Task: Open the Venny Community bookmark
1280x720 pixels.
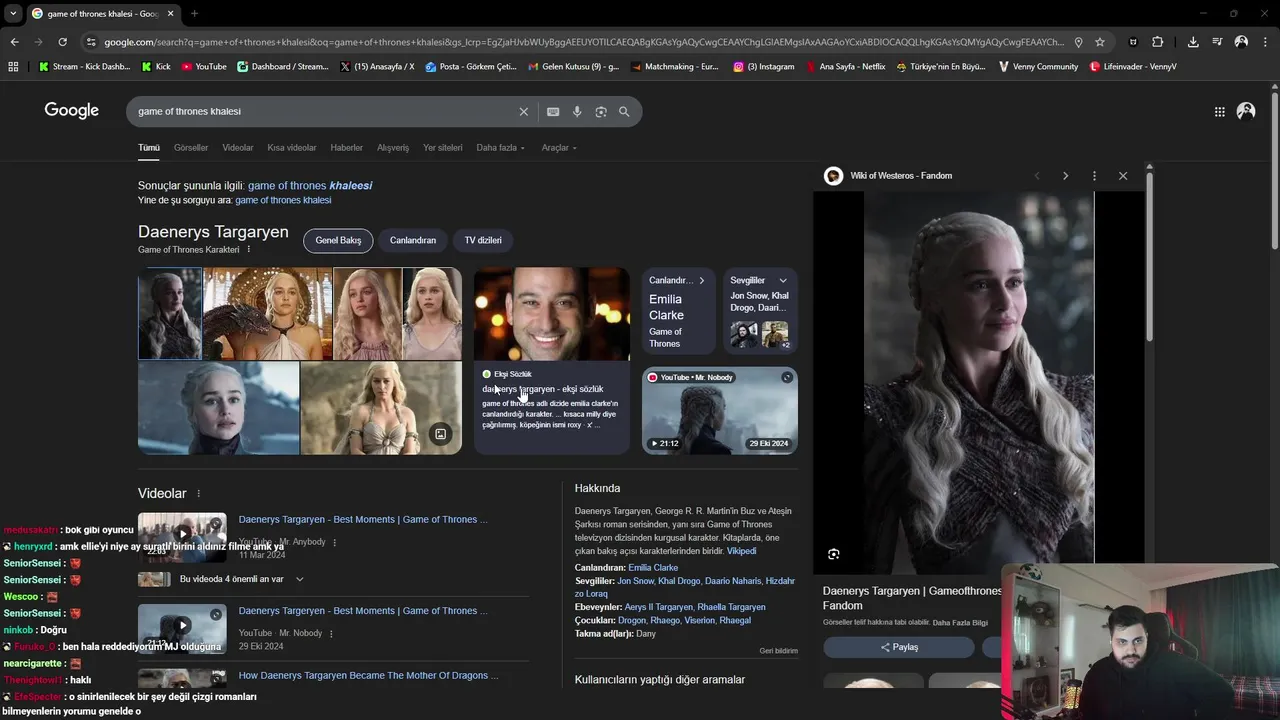Action: [1038, 67]
